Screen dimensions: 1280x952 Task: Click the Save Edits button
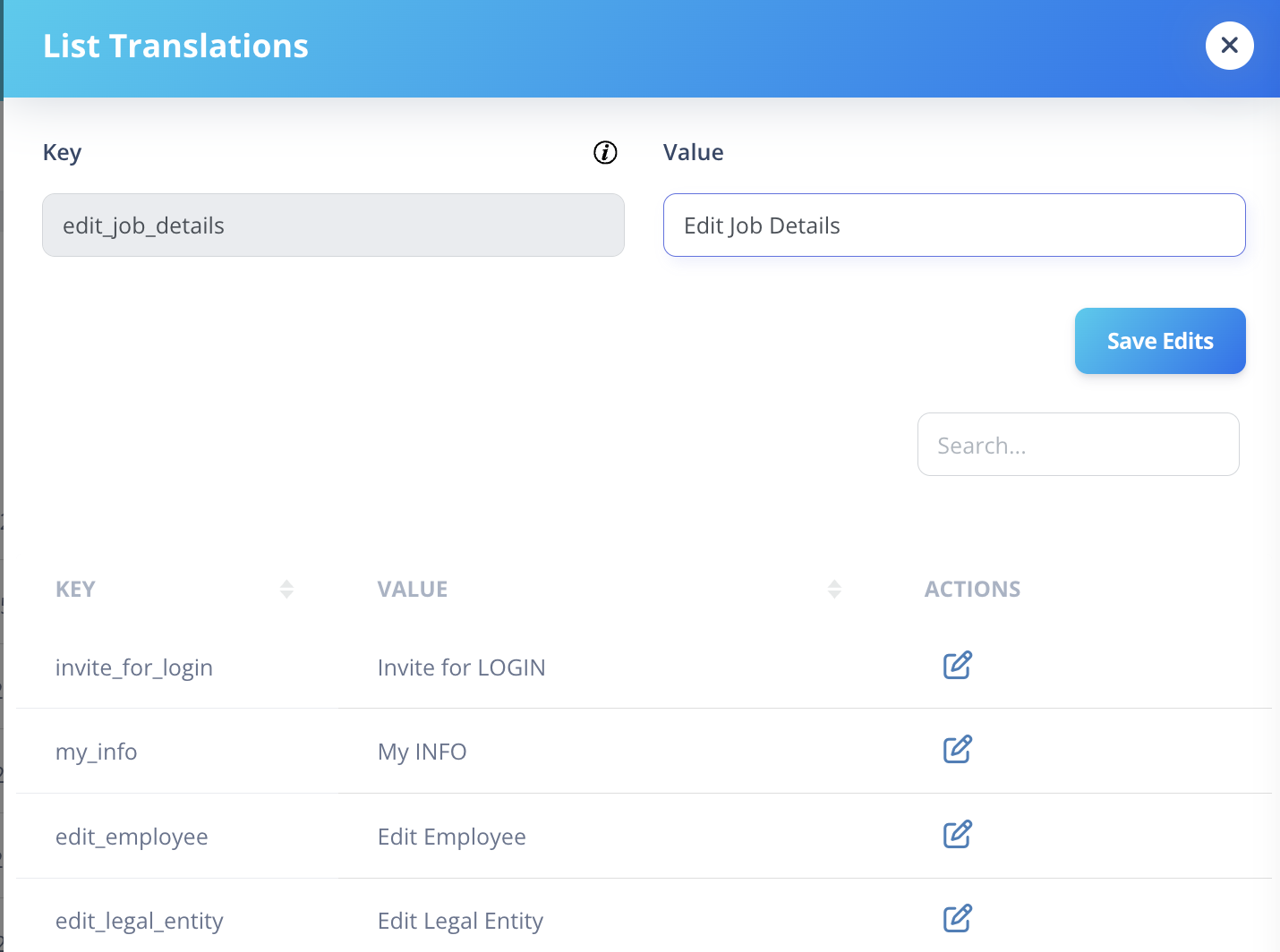tap(1160, 341)
